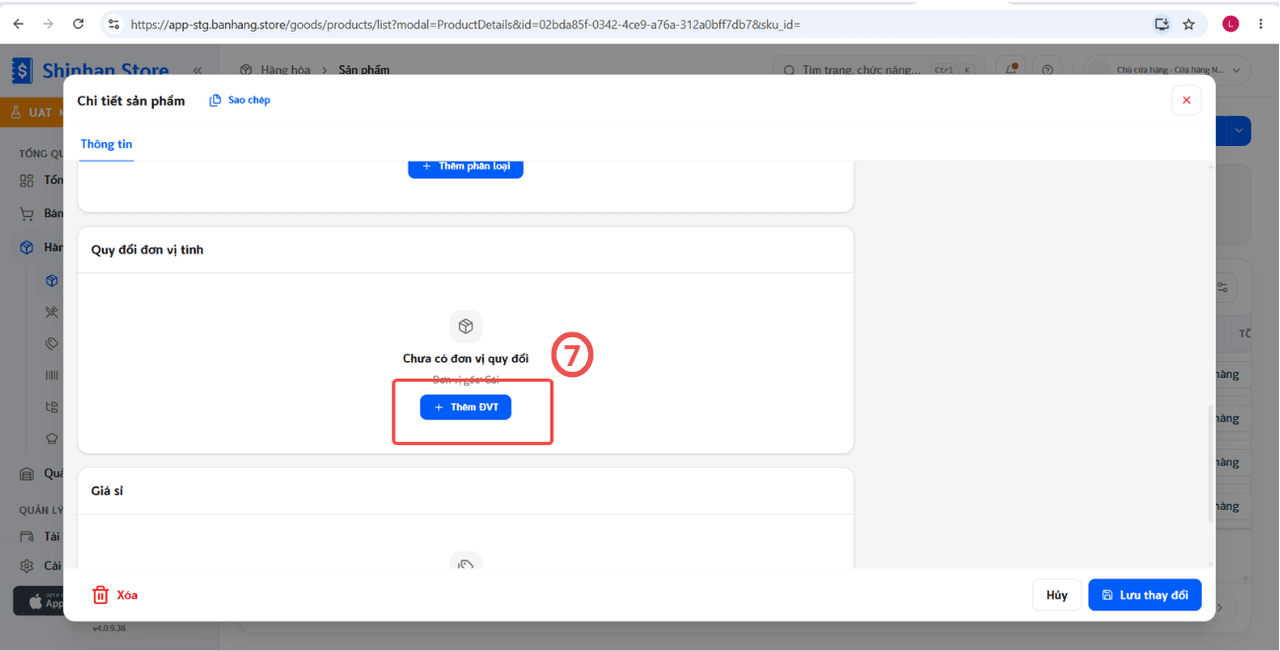1280x651 pixels.
Task: Click the barcode icon in the sidebar submenu
Action: [52, 375]
